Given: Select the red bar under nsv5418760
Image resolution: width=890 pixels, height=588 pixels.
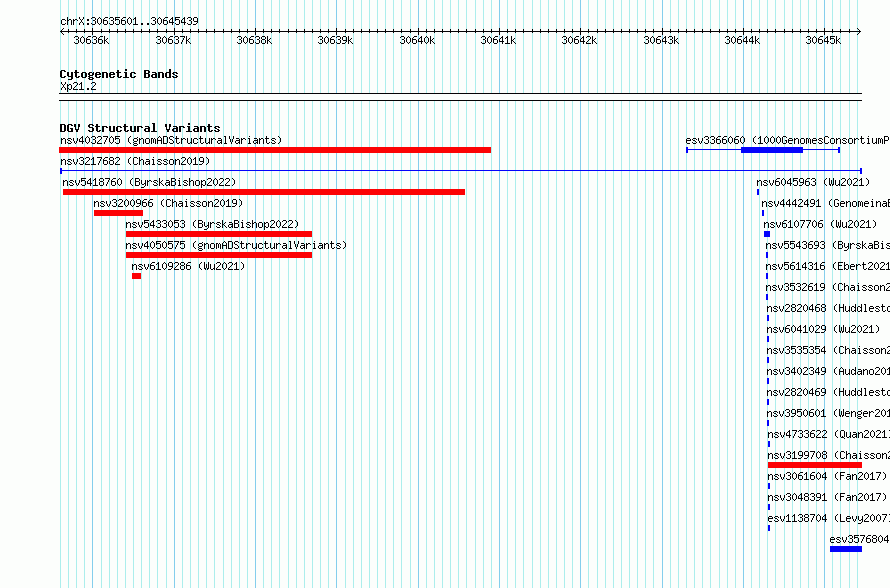Looking at the screenshot, I should pos(264,192).
